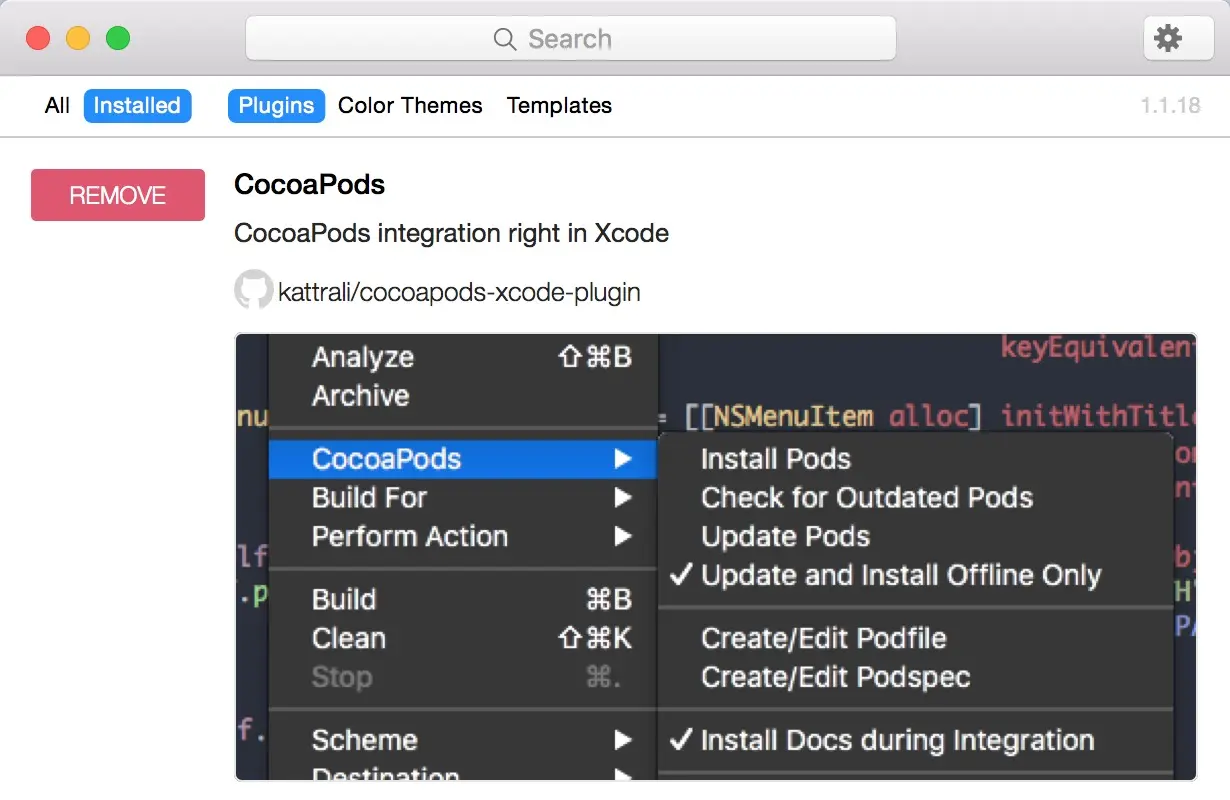Close the window with red button
The width and height of the screenshot is (1230, 800).
[x=38, y=39]
